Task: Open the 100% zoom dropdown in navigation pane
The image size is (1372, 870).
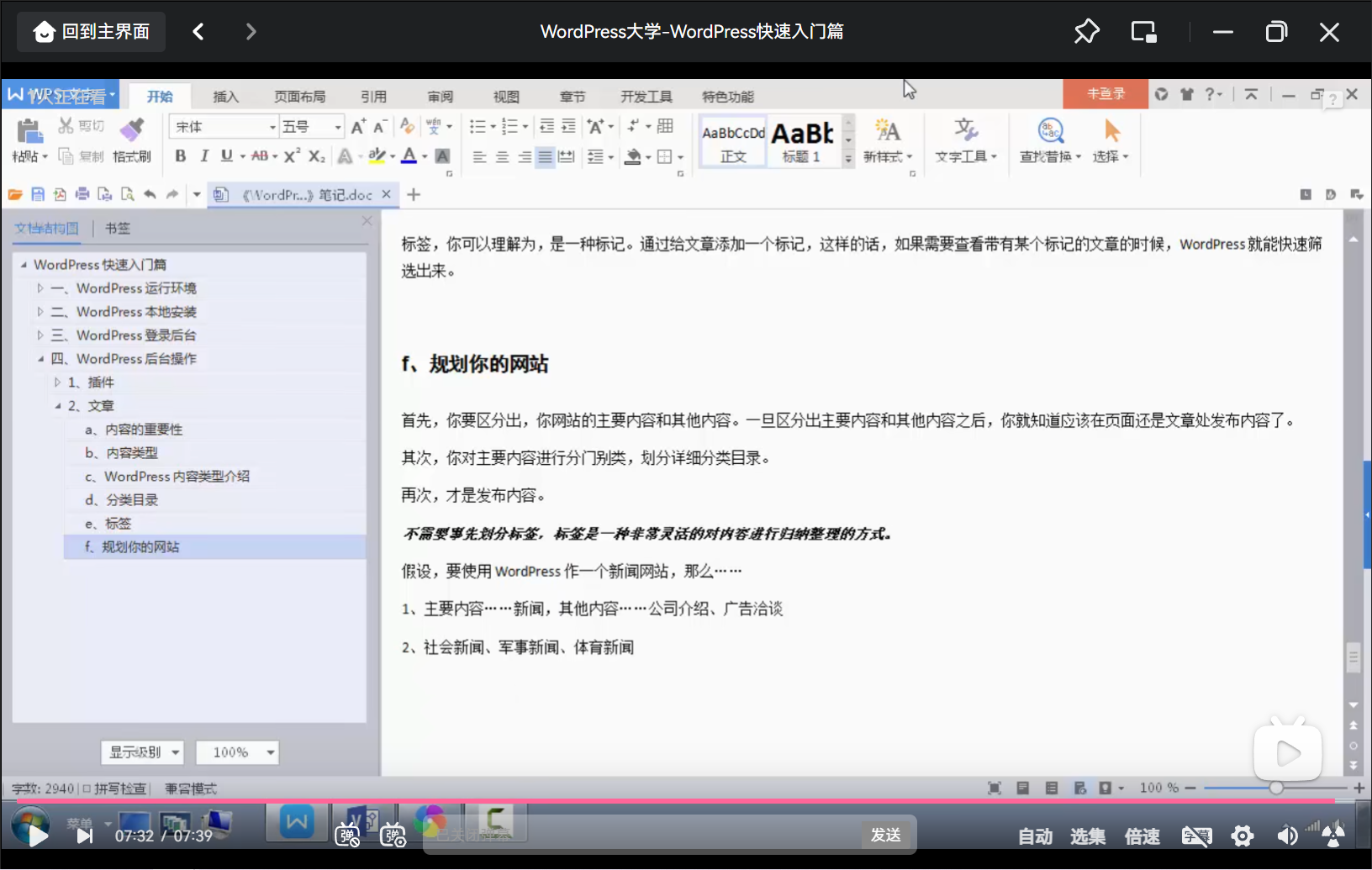Action: pyautogui.click(x=237, y=752)
